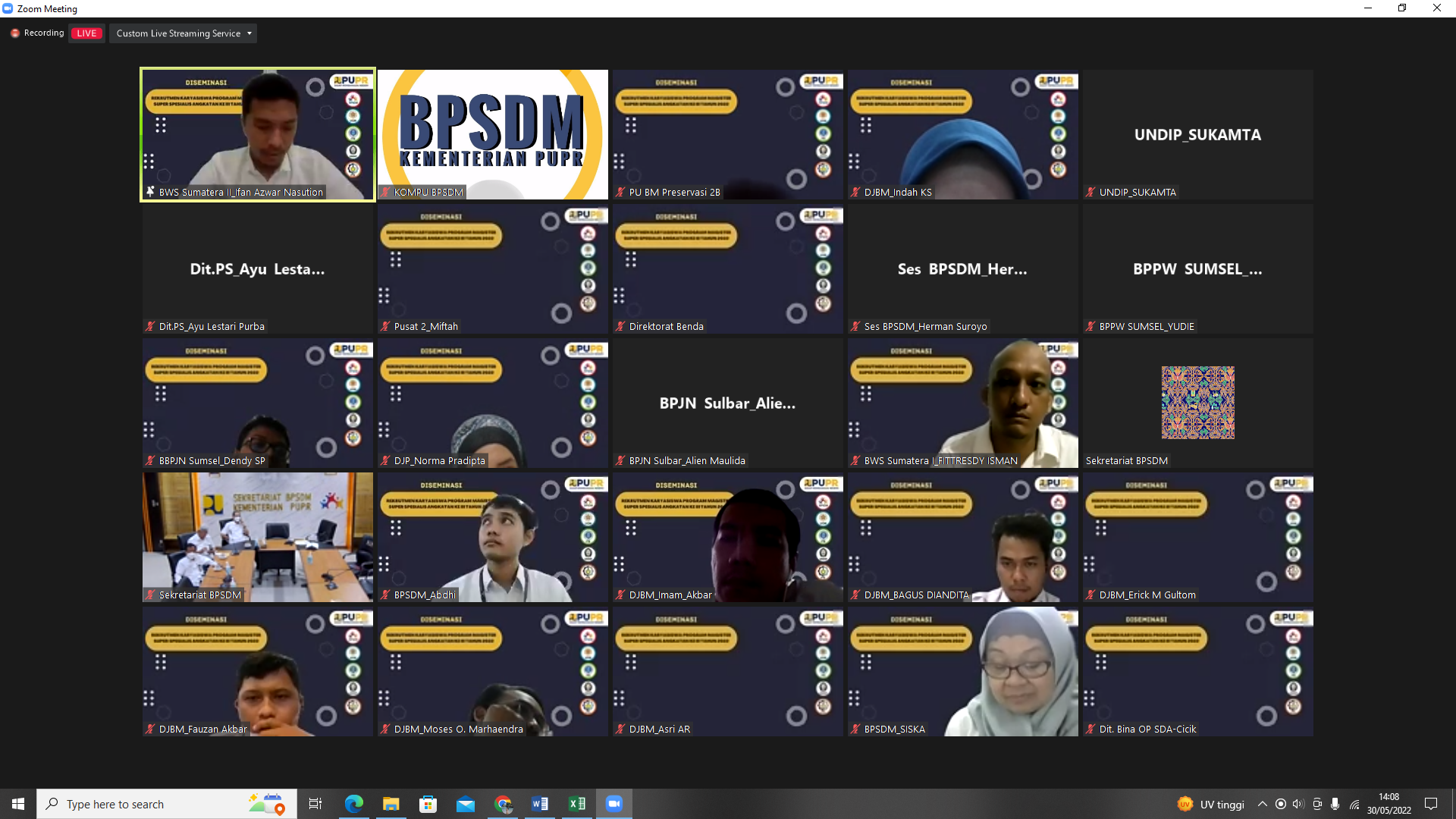Click the red LIVE indicator badge
This screenshot has width=1456, height=819.
click(x=86, y=33)
